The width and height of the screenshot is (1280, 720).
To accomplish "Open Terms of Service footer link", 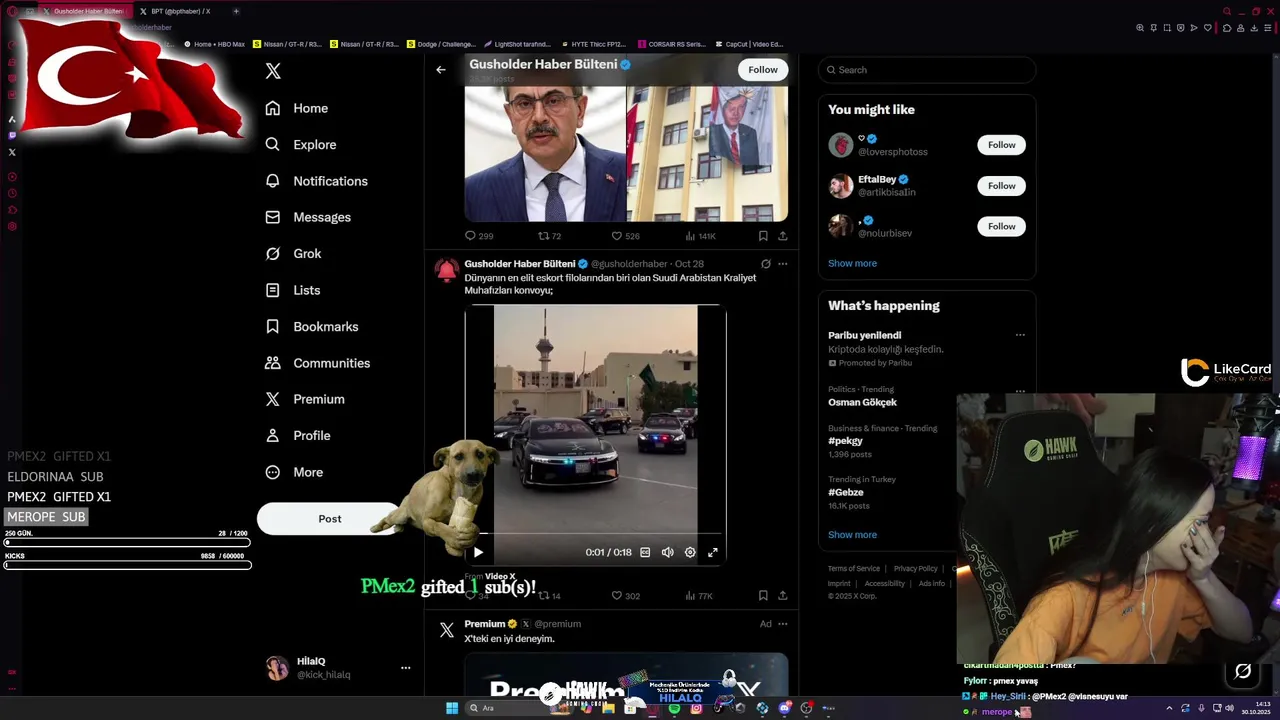I will pos(854,568).
